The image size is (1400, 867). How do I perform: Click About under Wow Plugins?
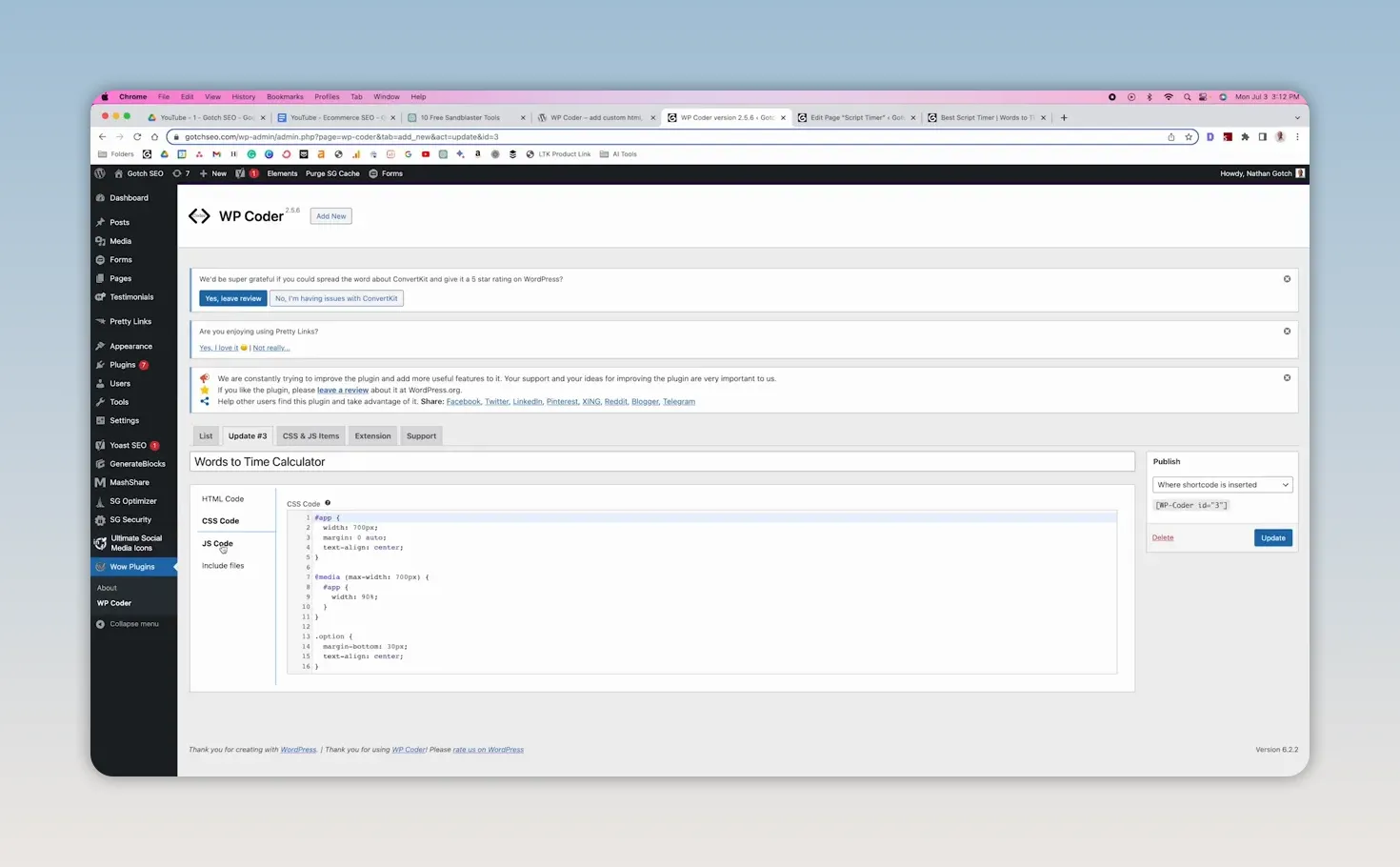click(x=107, y=588)
